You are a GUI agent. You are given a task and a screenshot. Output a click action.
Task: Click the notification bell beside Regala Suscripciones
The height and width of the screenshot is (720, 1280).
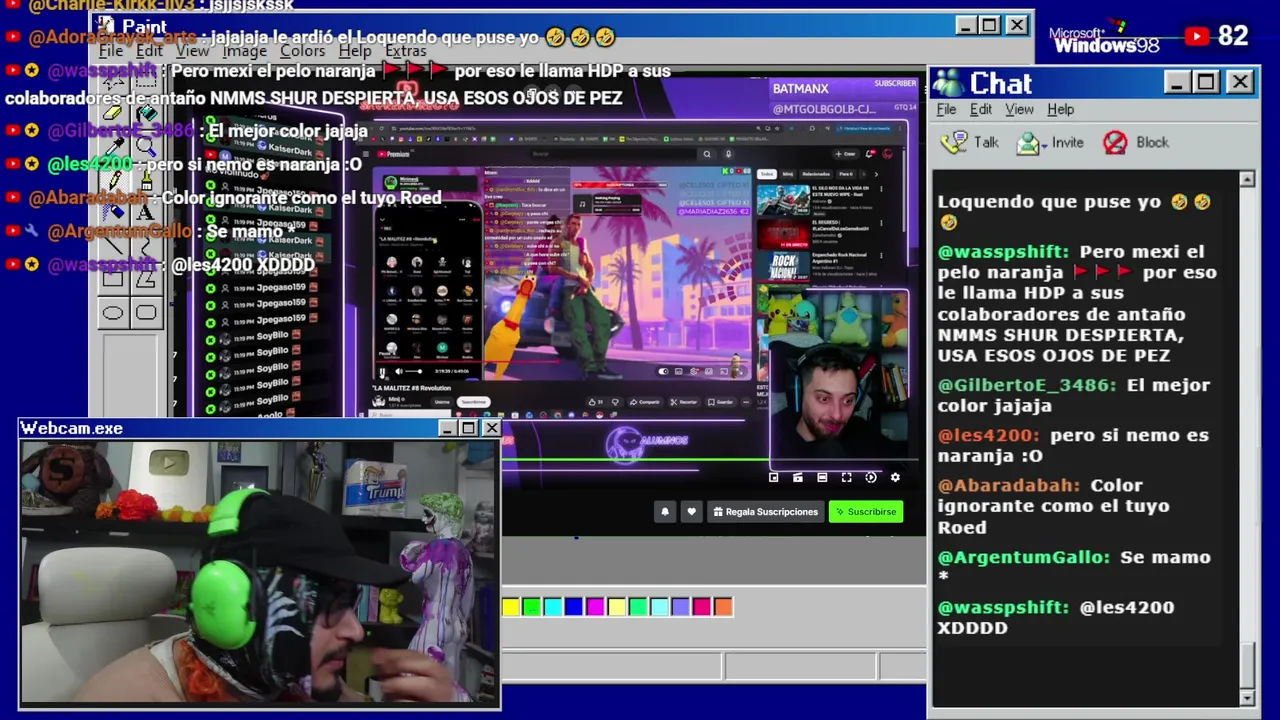pyautogui.click(x=664, y=511)
